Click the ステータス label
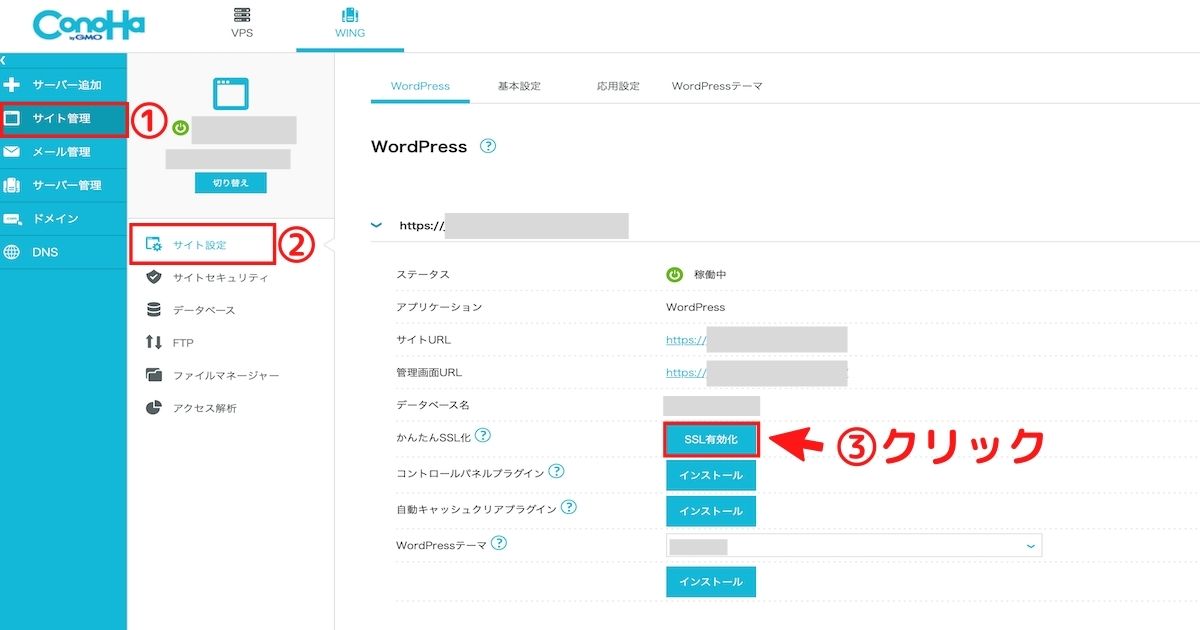This screenshot has height=630, width=1200. [x=423, y=275]
